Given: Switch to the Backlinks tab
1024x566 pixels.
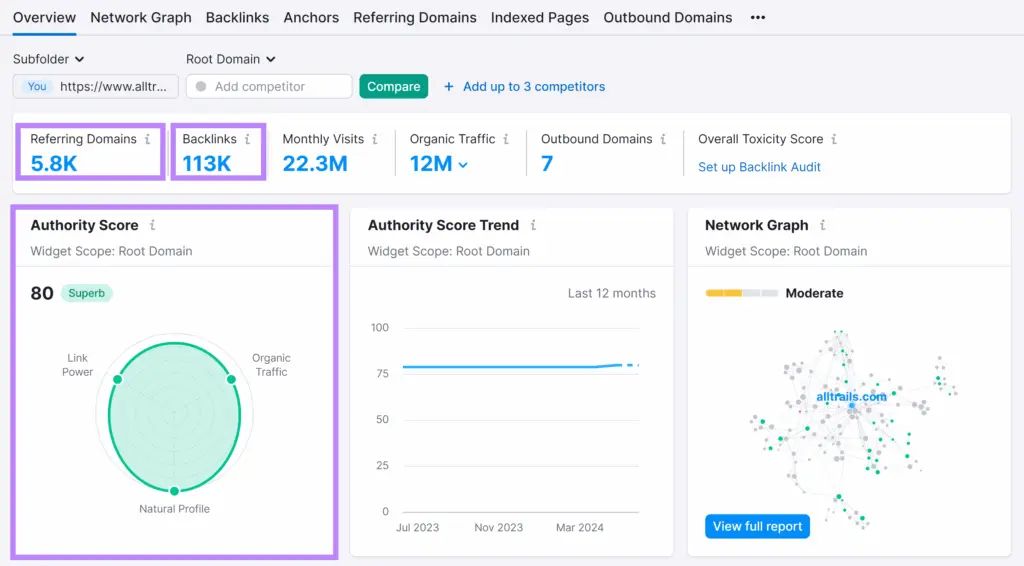Looking at the screenshot, I should click(237, 18).
